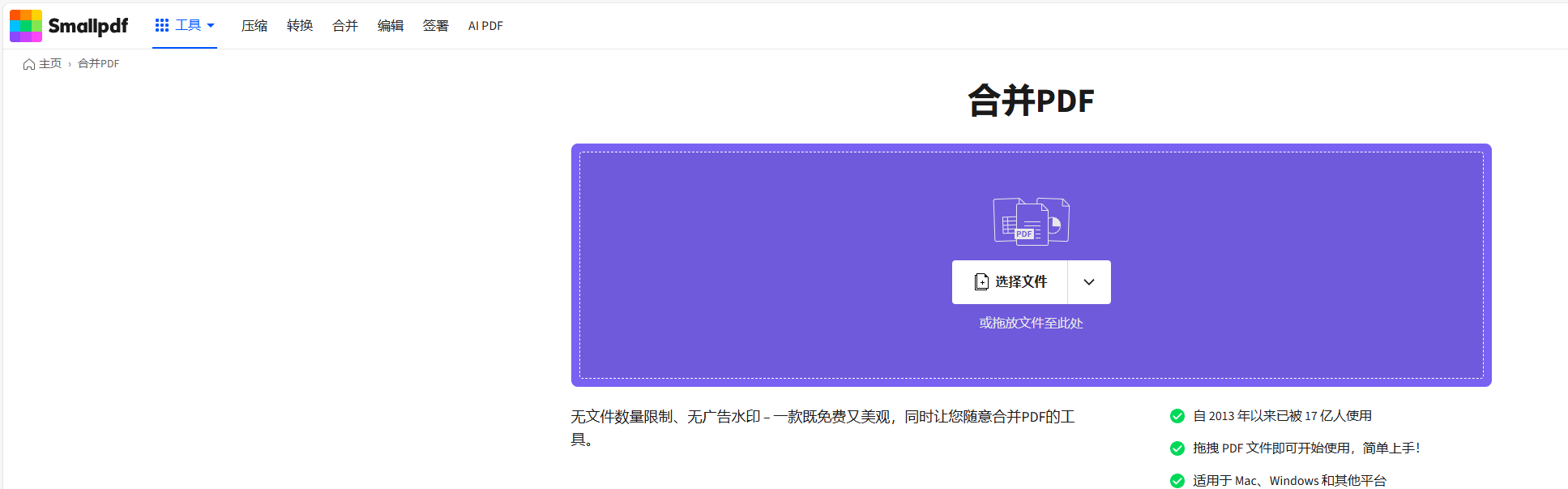
Task: Open the AI PDF link
Action: coord(485,26)
